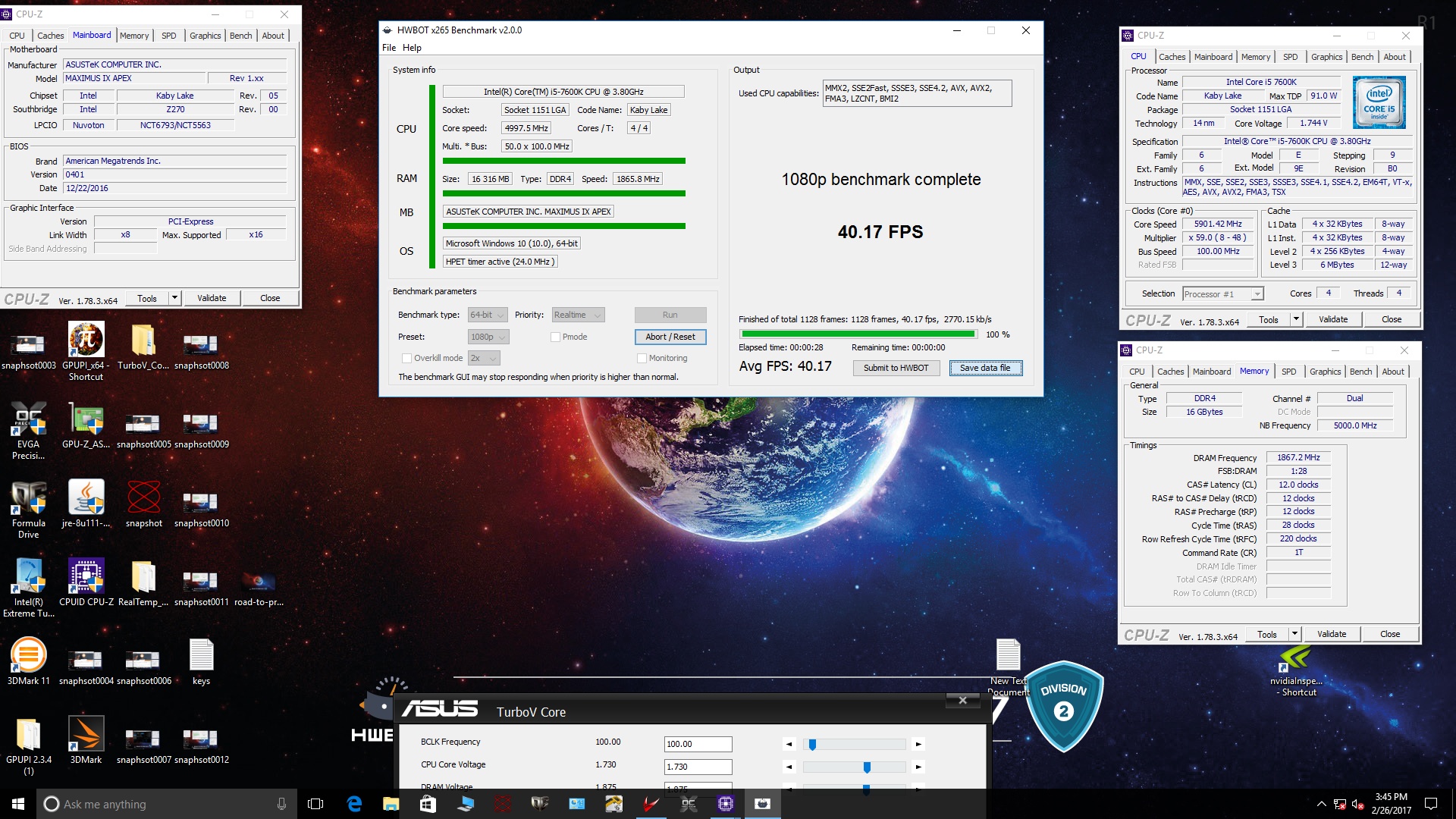Show hidden system tray icons
This screenshot has height=819, width=1456.
click(x=1321, y=804)
